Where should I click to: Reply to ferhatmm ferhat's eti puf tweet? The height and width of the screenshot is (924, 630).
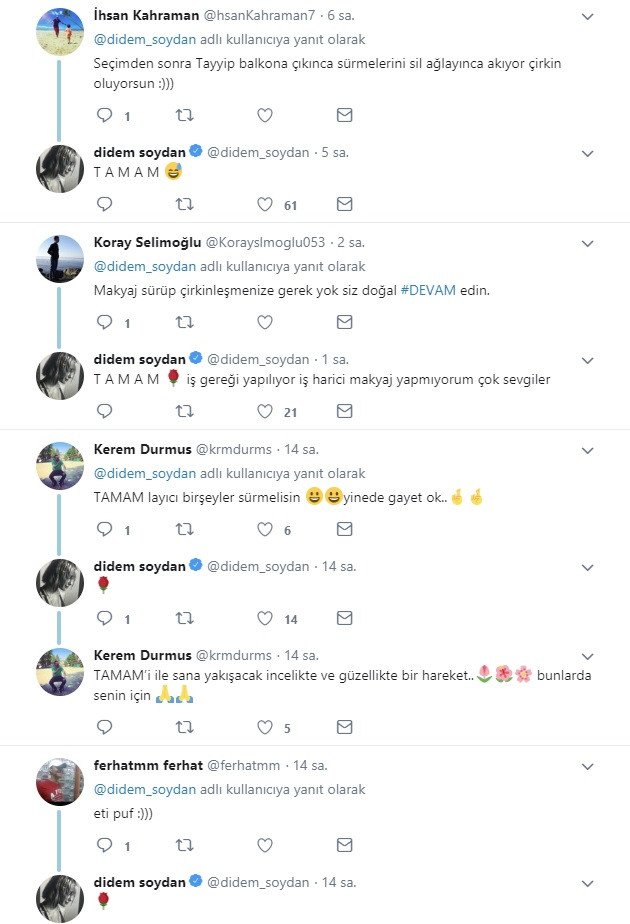(x=105, y=846)
